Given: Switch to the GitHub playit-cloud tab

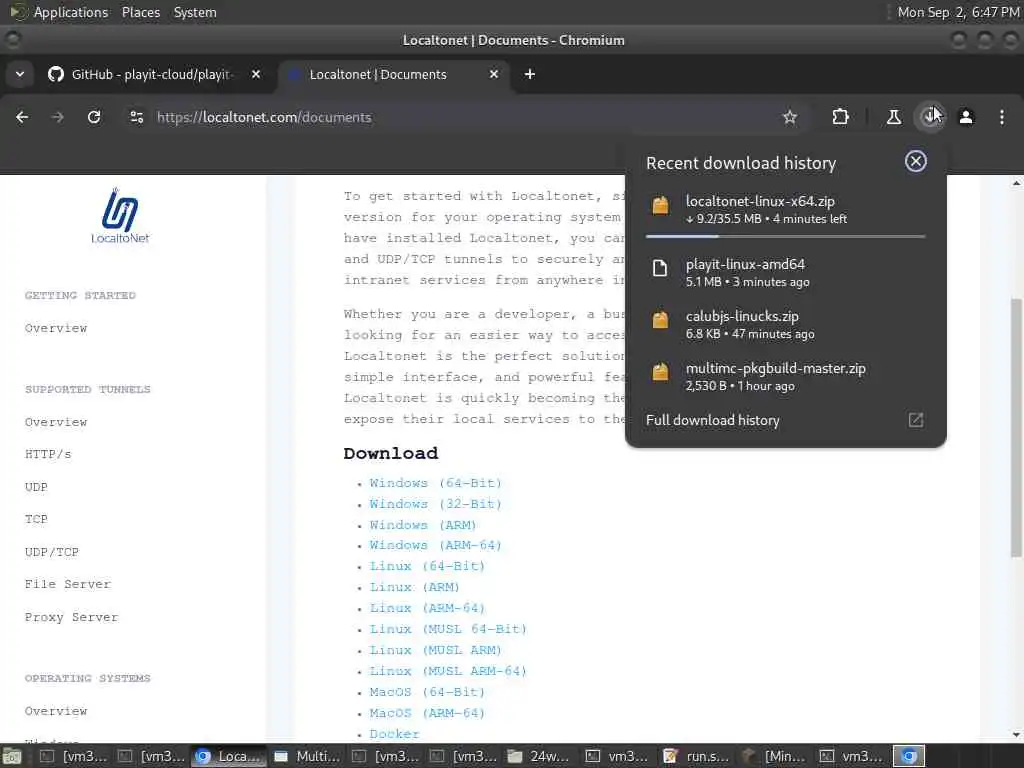Looking at the screenshot, I should pyautogui.click(x=151, y=74).
